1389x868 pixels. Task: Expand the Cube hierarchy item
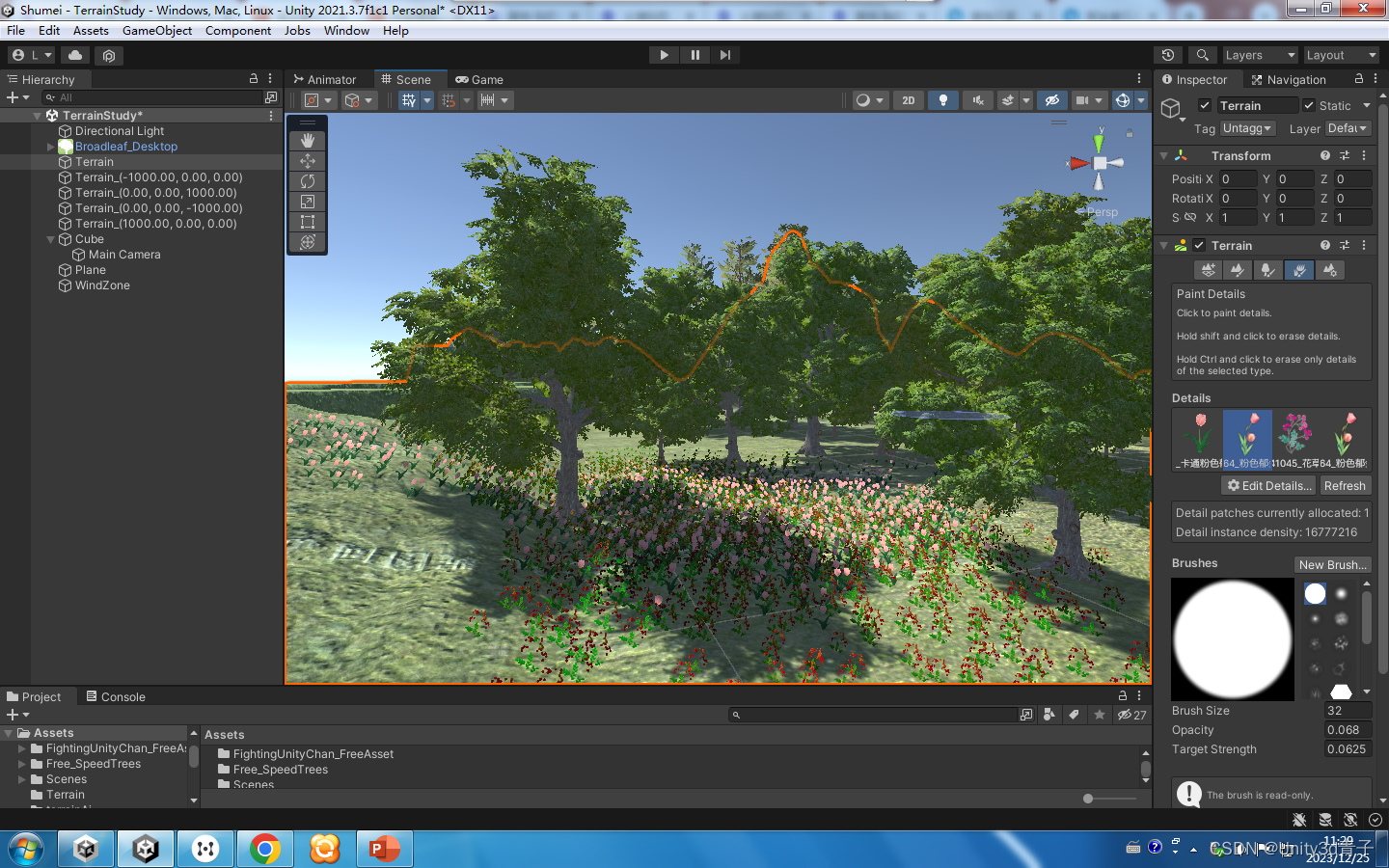pyautogui.click(x=49, y=239)
